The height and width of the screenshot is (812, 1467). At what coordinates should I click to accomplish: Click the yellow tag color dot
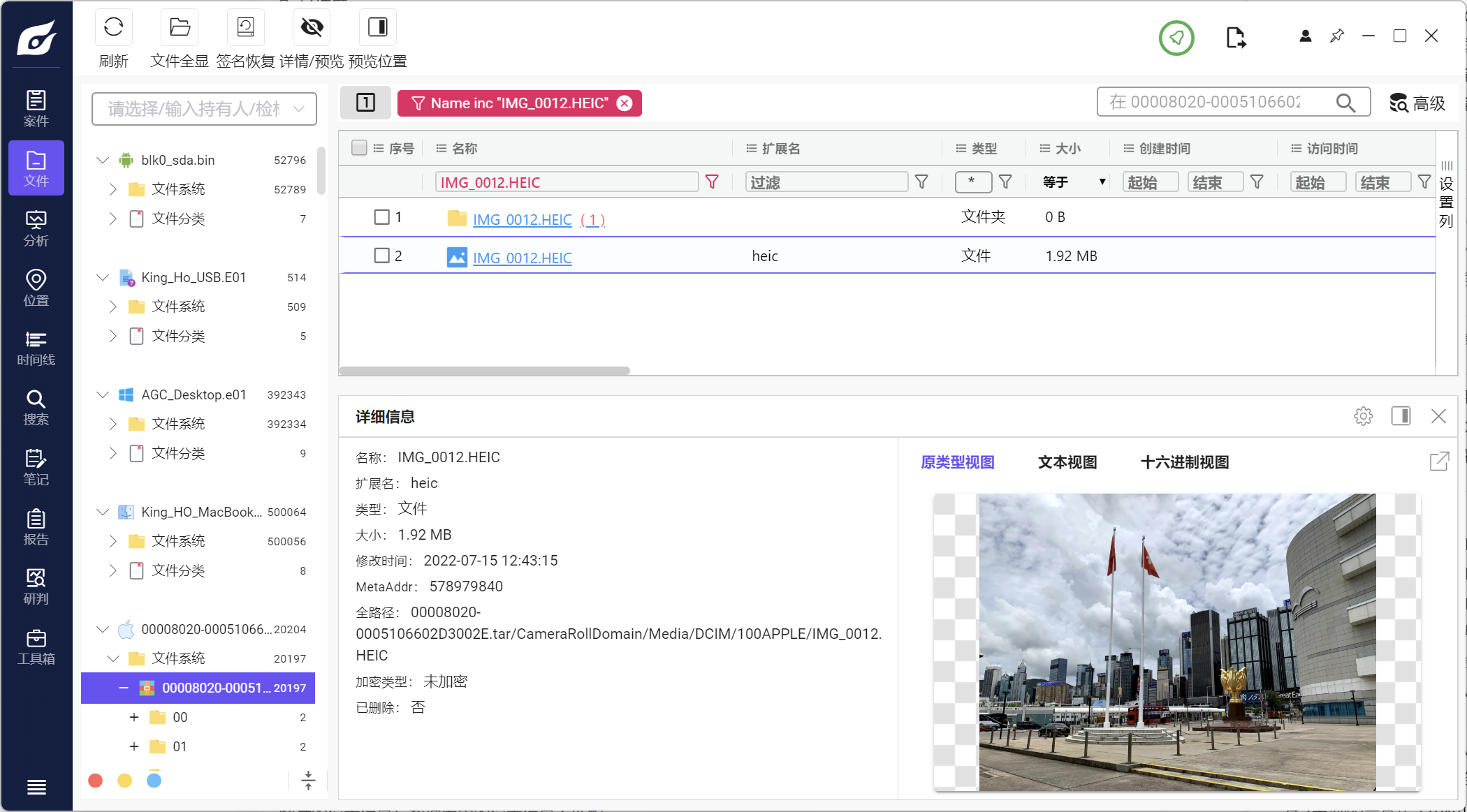click(124, 781)
